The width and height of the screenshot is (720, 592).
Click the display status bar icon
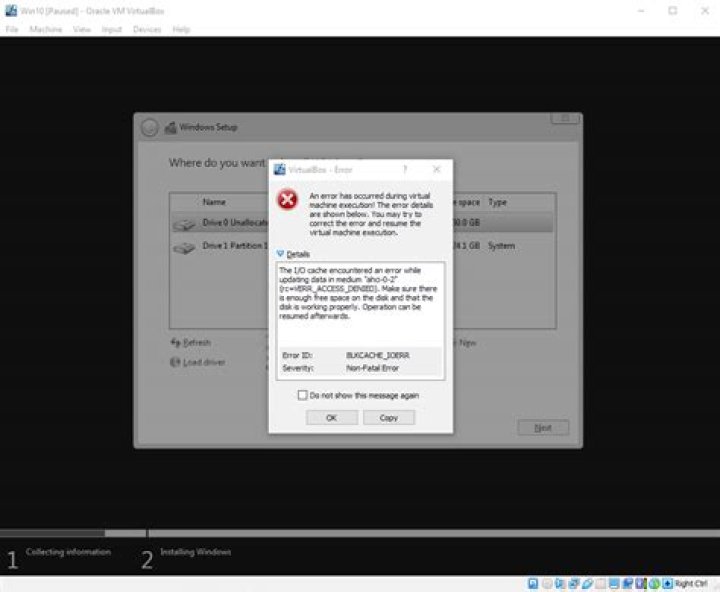[x=614, y=584]
